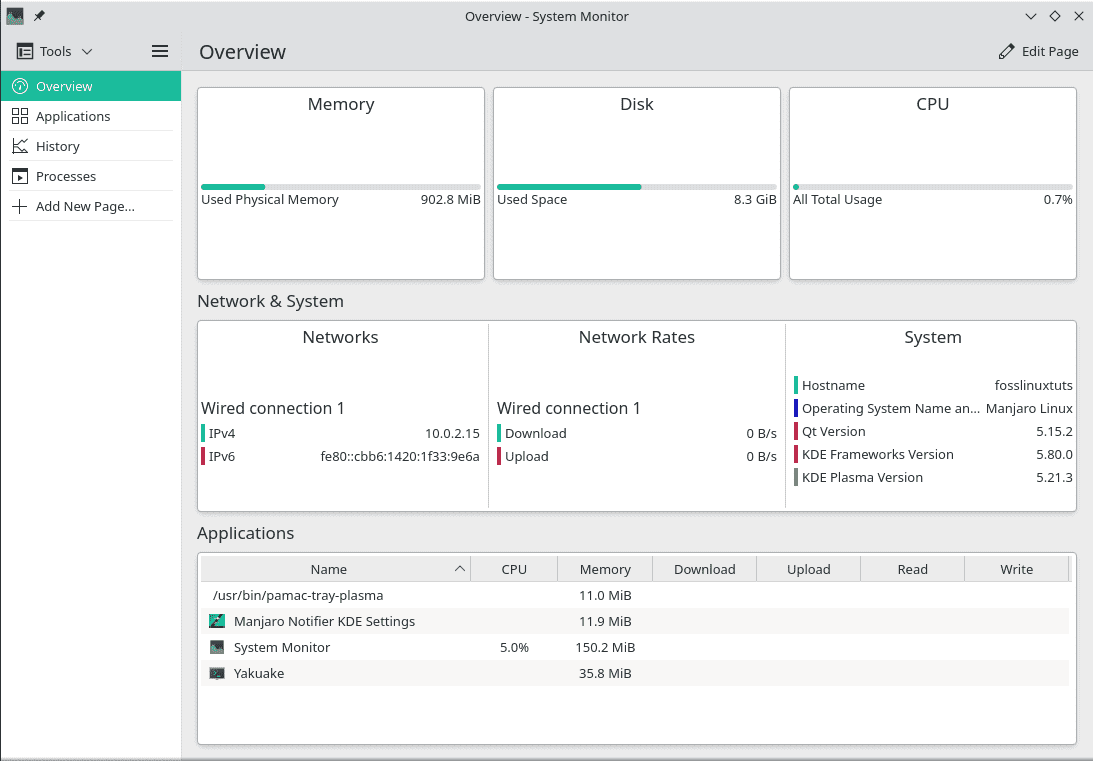Click the sort arrow on the Name column header

pos(461,568)
